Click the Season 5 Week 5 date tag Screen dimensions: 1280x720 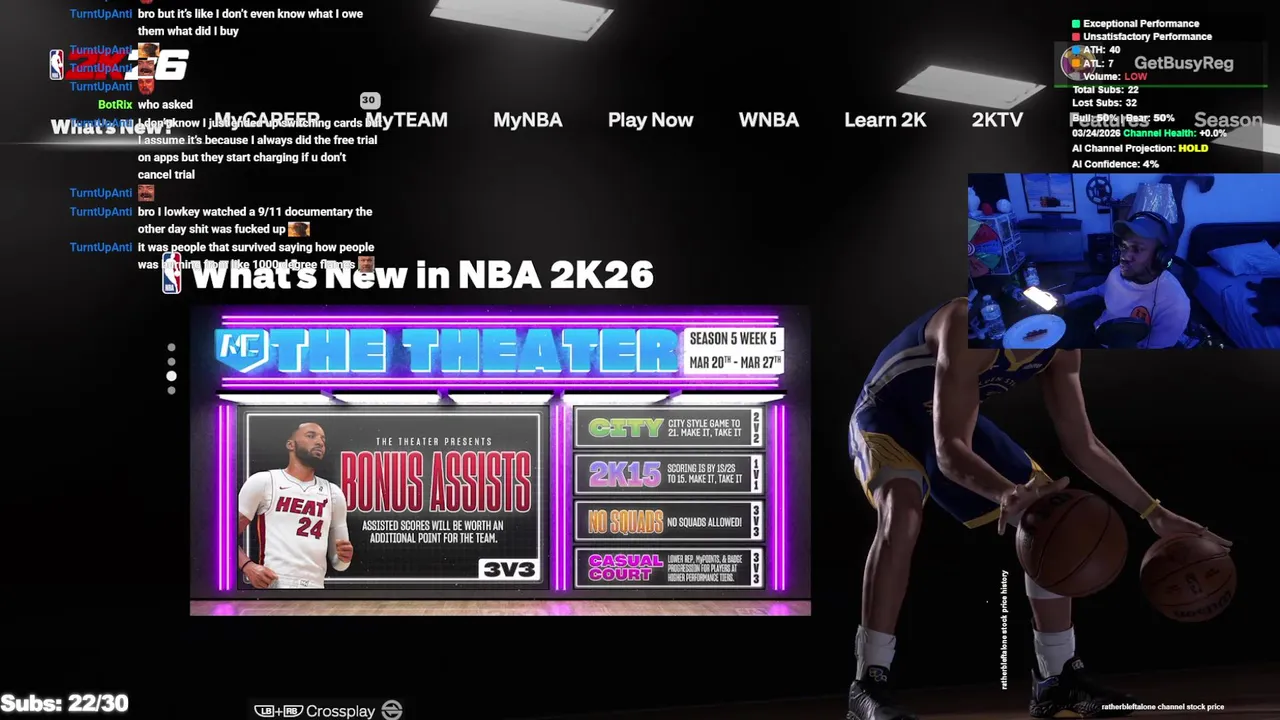coord(734,350)
